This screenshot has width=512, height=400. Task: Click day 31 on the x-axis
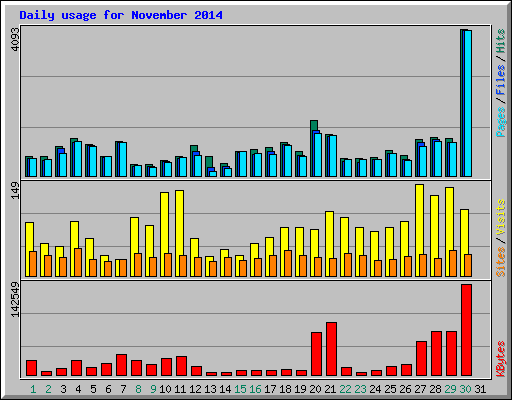480,389
